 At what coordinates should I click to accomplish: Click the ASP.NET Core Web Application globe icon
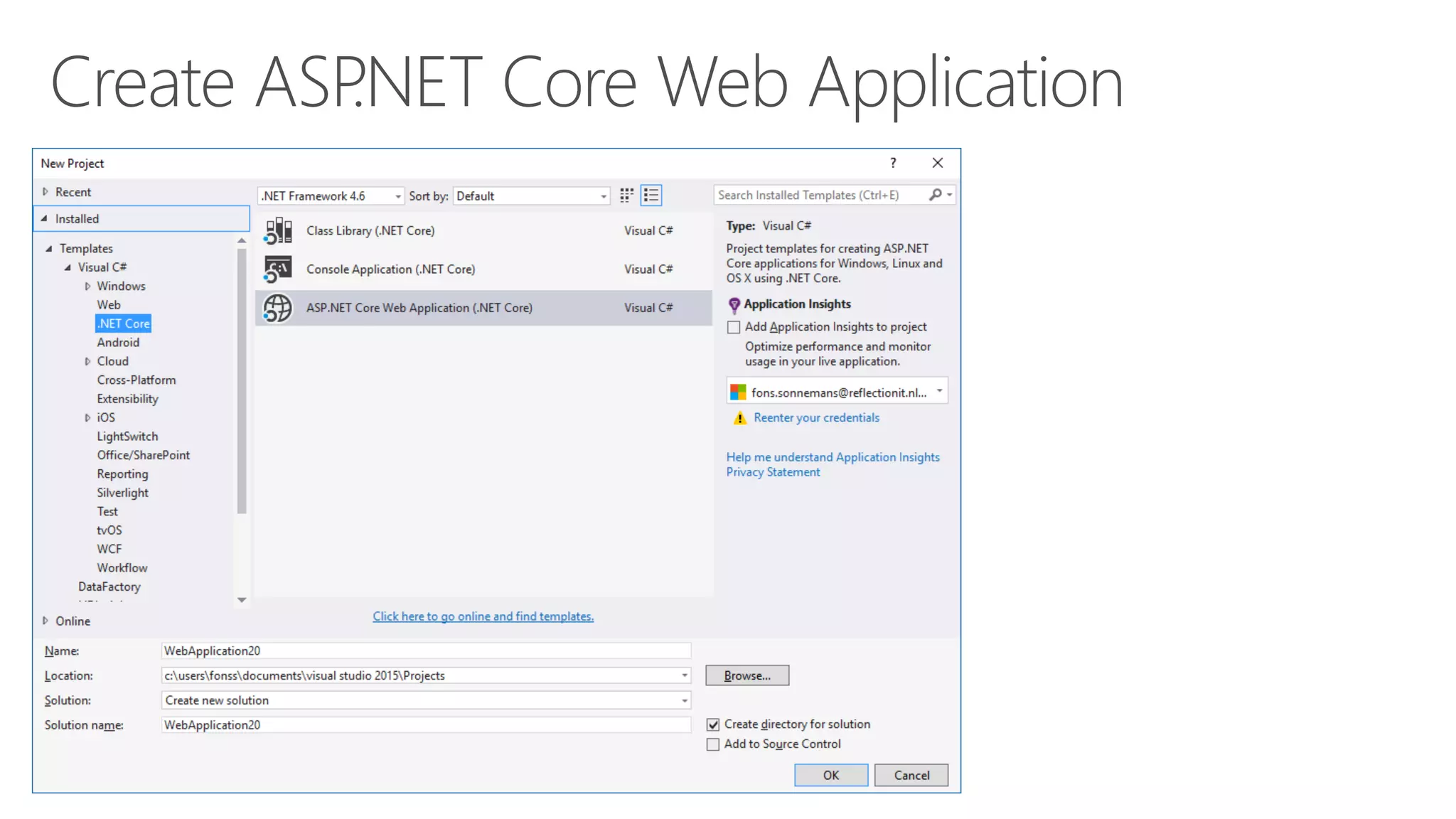[x=278, y=308]
